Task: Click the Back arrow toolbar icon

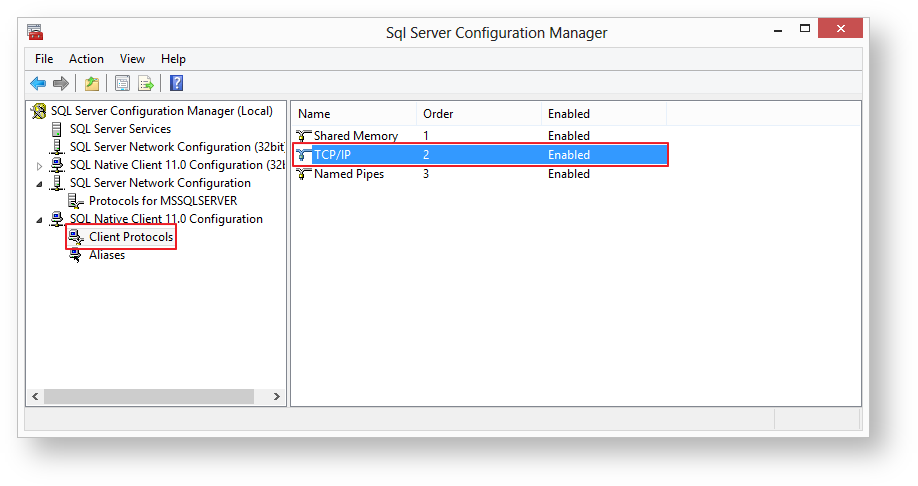Action: click(38, 84)
